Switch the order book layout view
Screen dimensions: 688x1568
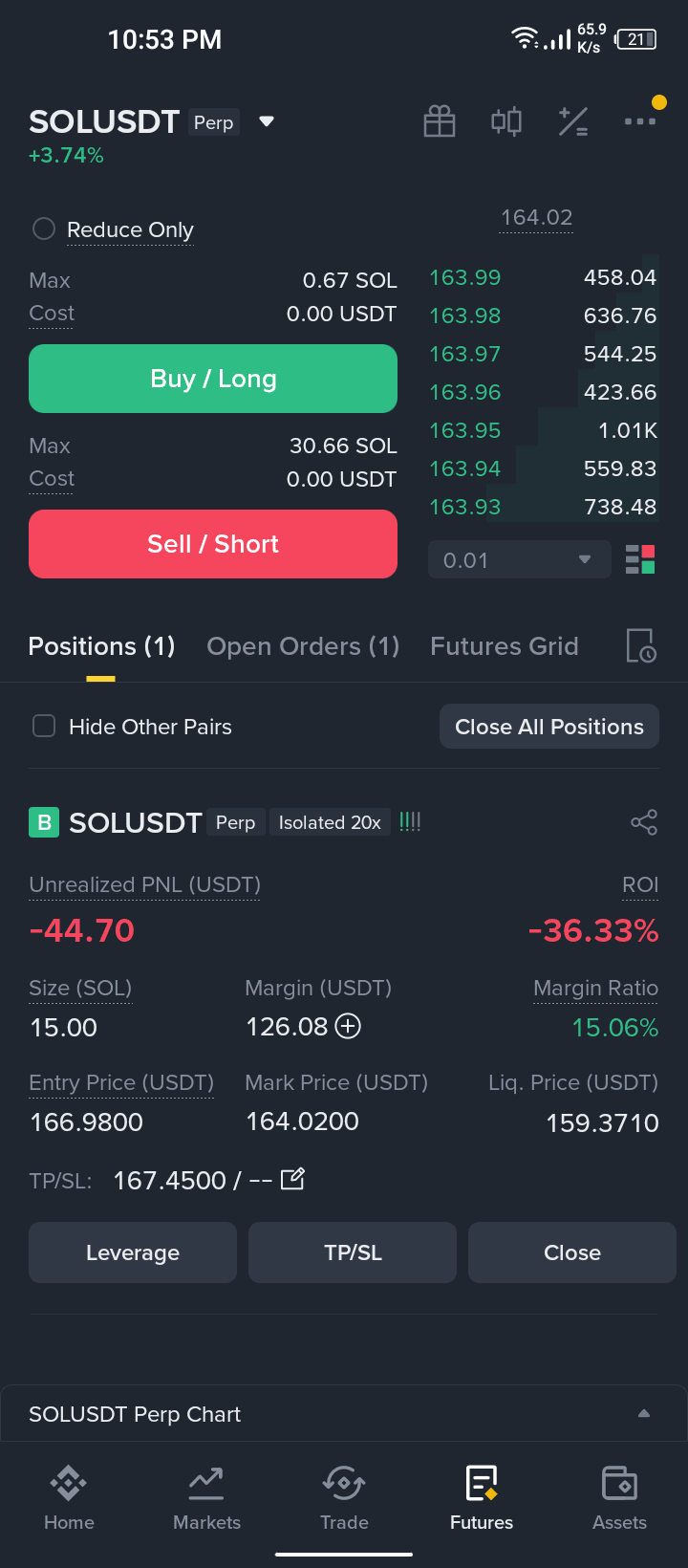[x=640, y=559]
